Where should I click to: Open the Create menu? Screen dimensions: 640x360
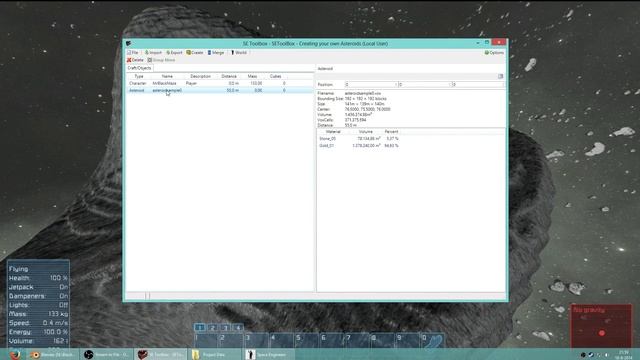tap(195, 53)
